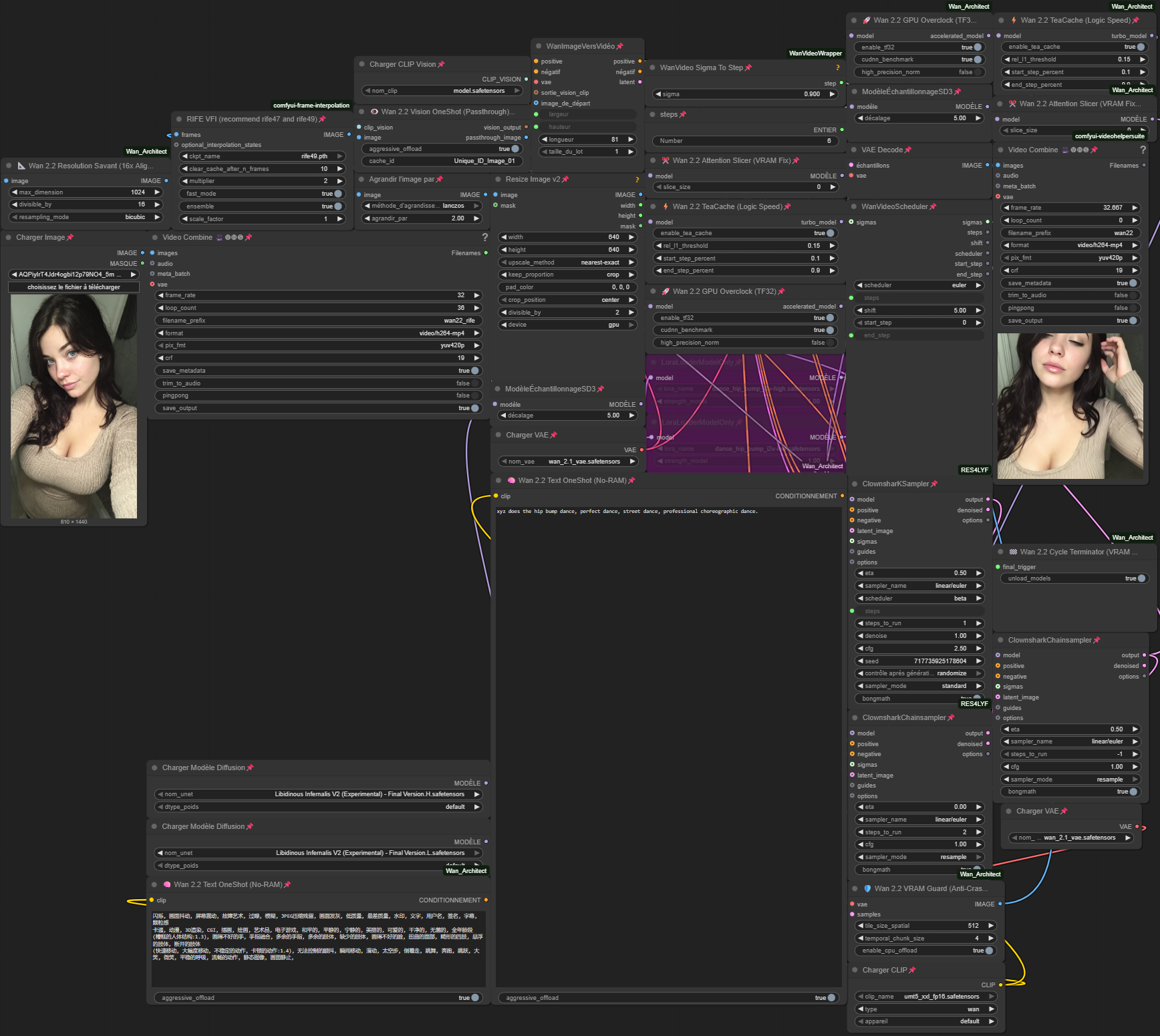Click the brain icon on the xyz-prompt Text OneShot node
1160x1036 pixels.
[511, 480]
